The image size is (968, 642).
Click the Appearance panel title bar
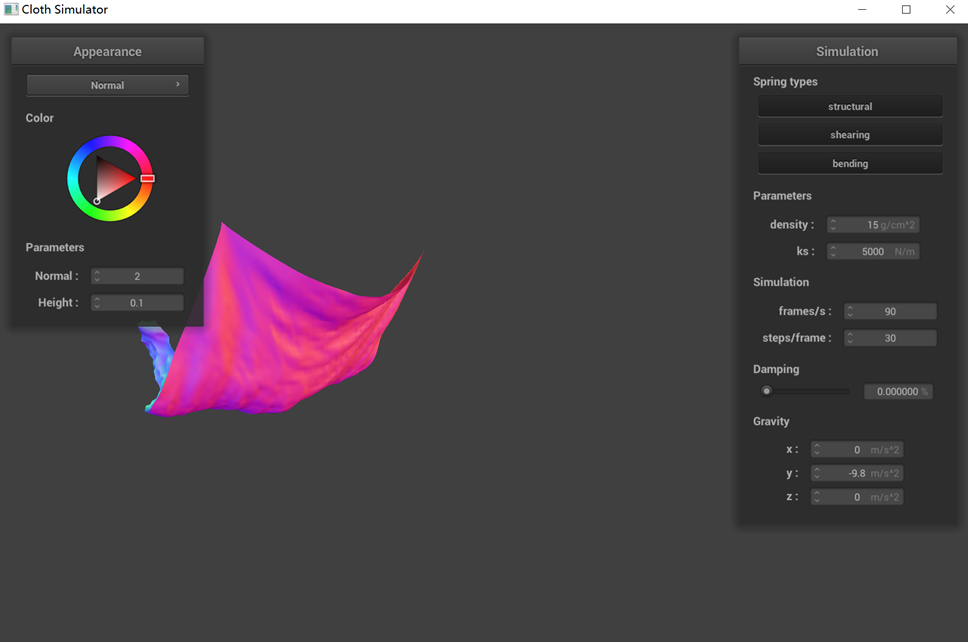coord(107,52)
